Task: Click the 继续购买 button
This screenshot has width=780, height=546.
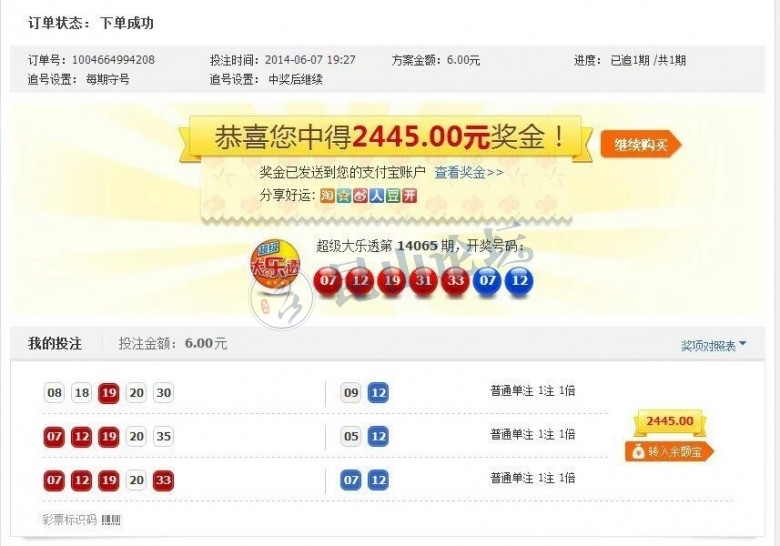Action: [641, 145]
